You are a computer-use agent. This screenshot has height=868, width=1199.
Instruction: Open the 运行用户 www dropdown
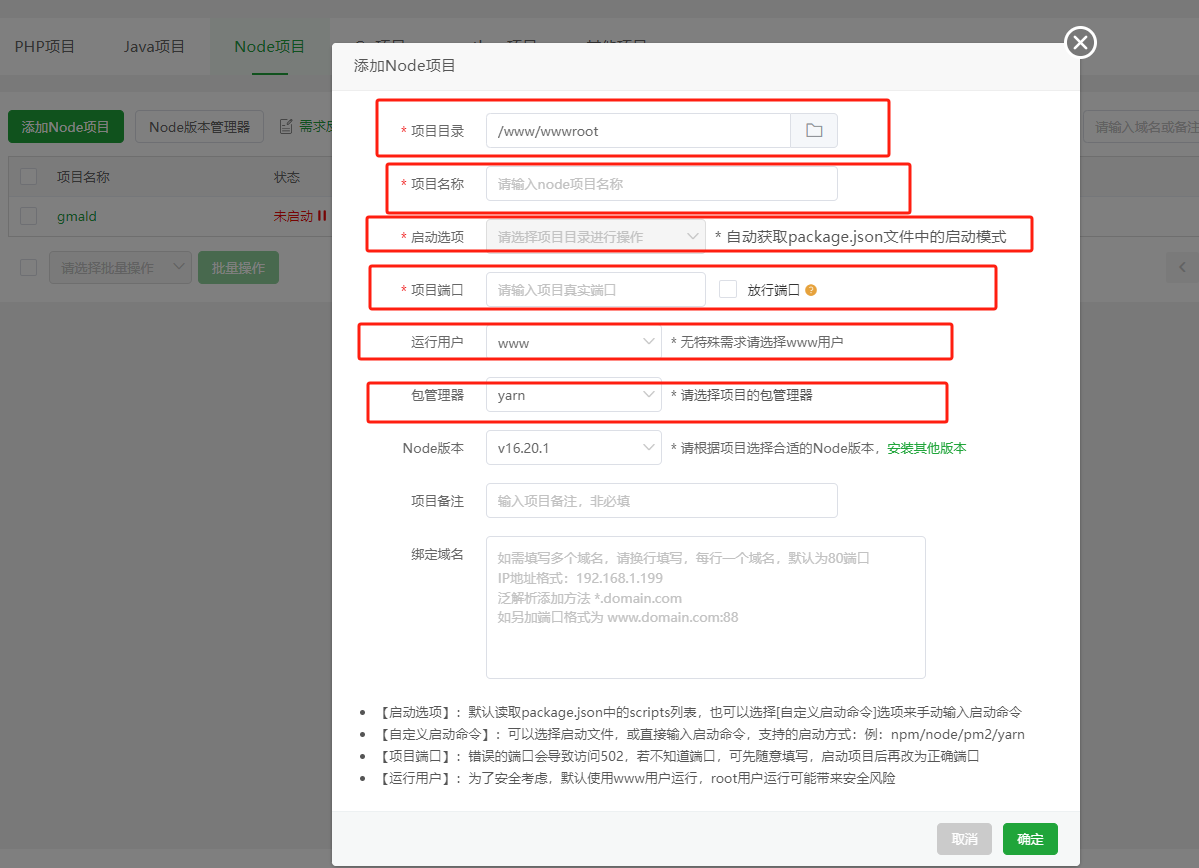[574, 343]
